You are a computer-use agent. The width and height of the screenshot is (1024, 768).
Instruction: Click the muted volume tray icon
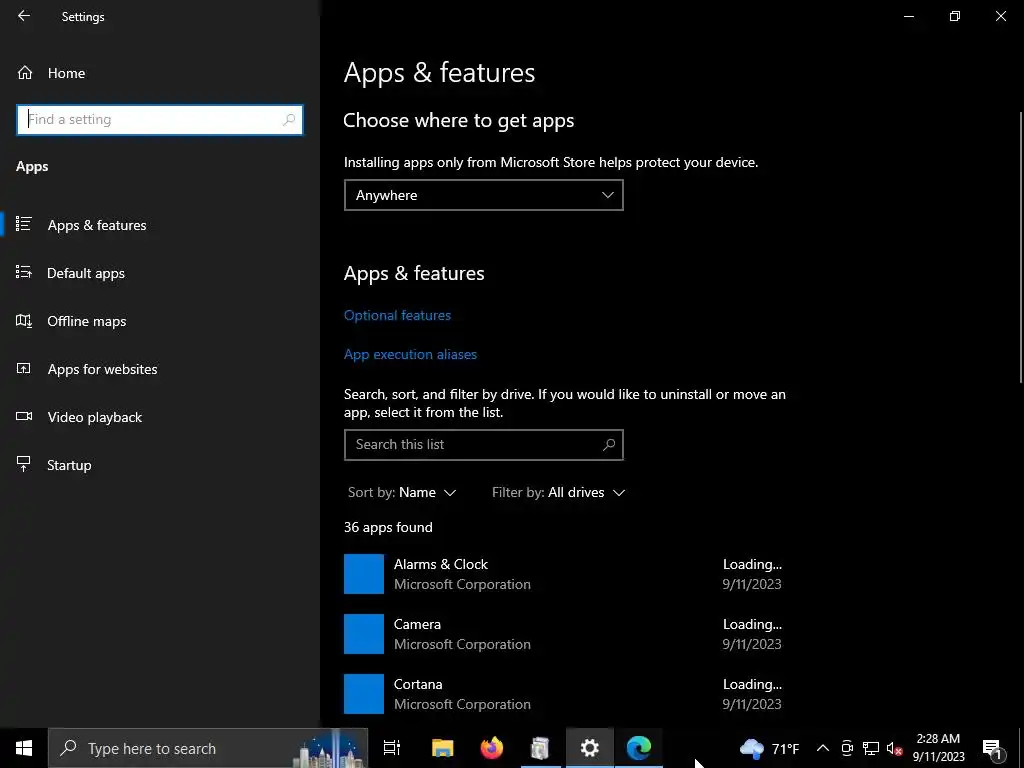(894, 748)
